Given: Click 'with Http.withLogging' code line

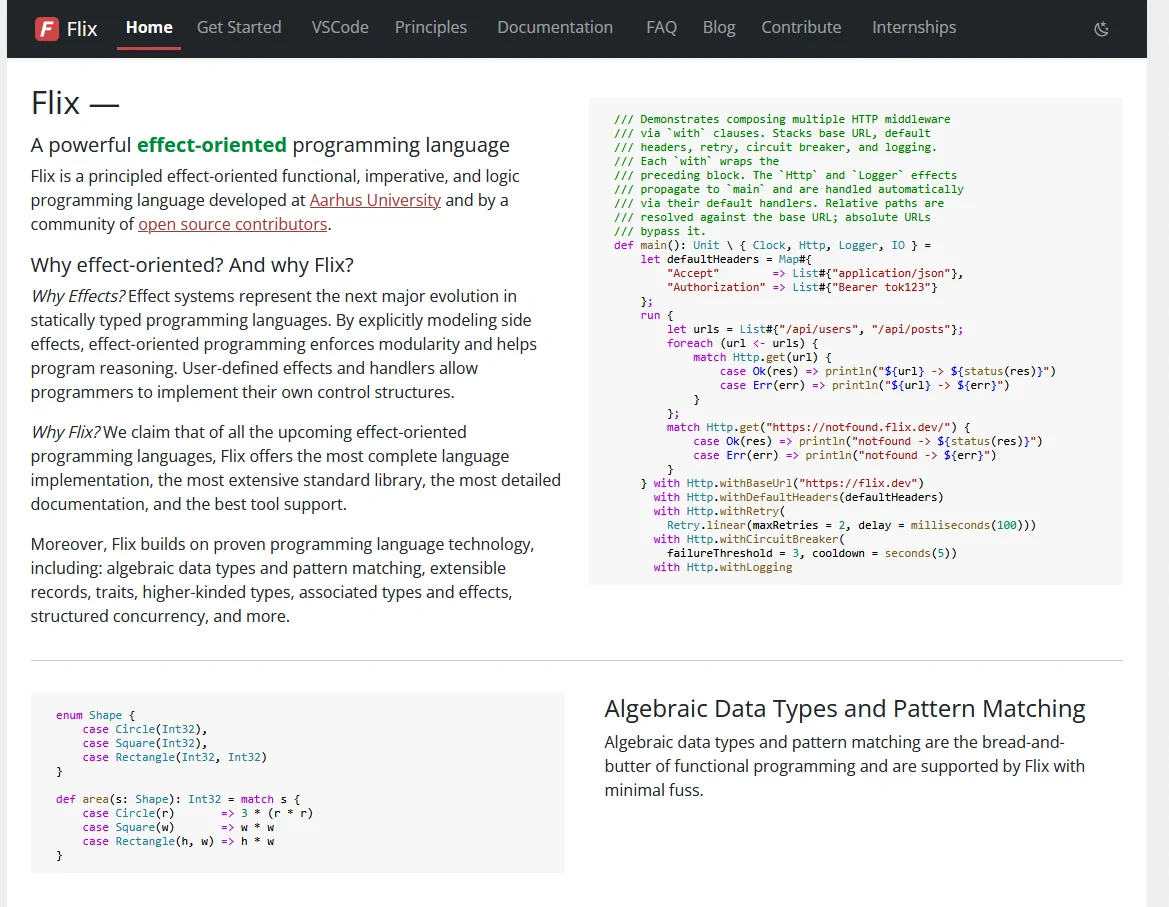Looking at the screenshot, I should (x=722, y=567).
